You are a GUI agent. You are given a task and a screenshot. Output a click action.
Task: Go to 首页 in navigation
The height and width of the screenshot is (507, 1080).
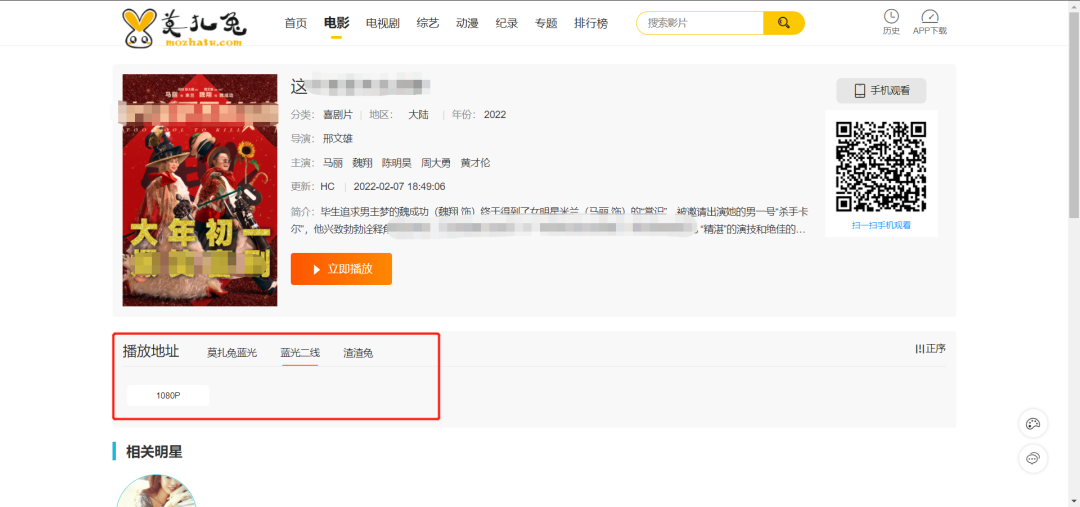point(295,23)
